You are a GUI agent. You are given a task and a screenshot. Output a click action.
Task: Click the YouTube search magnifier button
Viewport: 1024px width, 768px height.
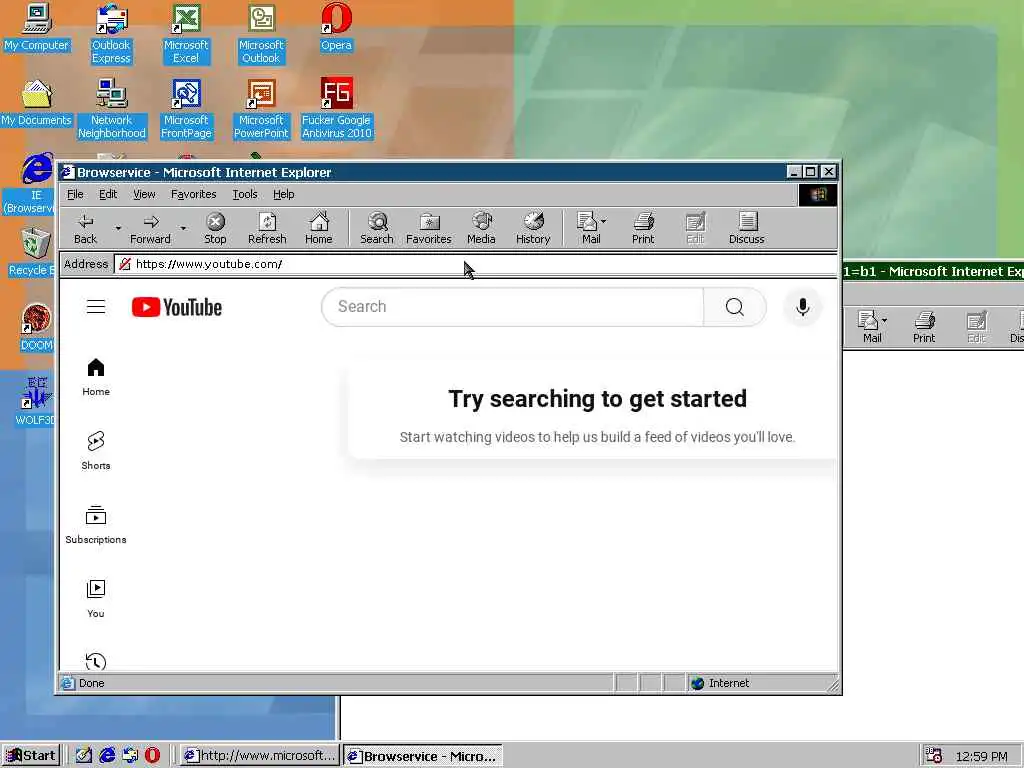[x=735, y=307]
